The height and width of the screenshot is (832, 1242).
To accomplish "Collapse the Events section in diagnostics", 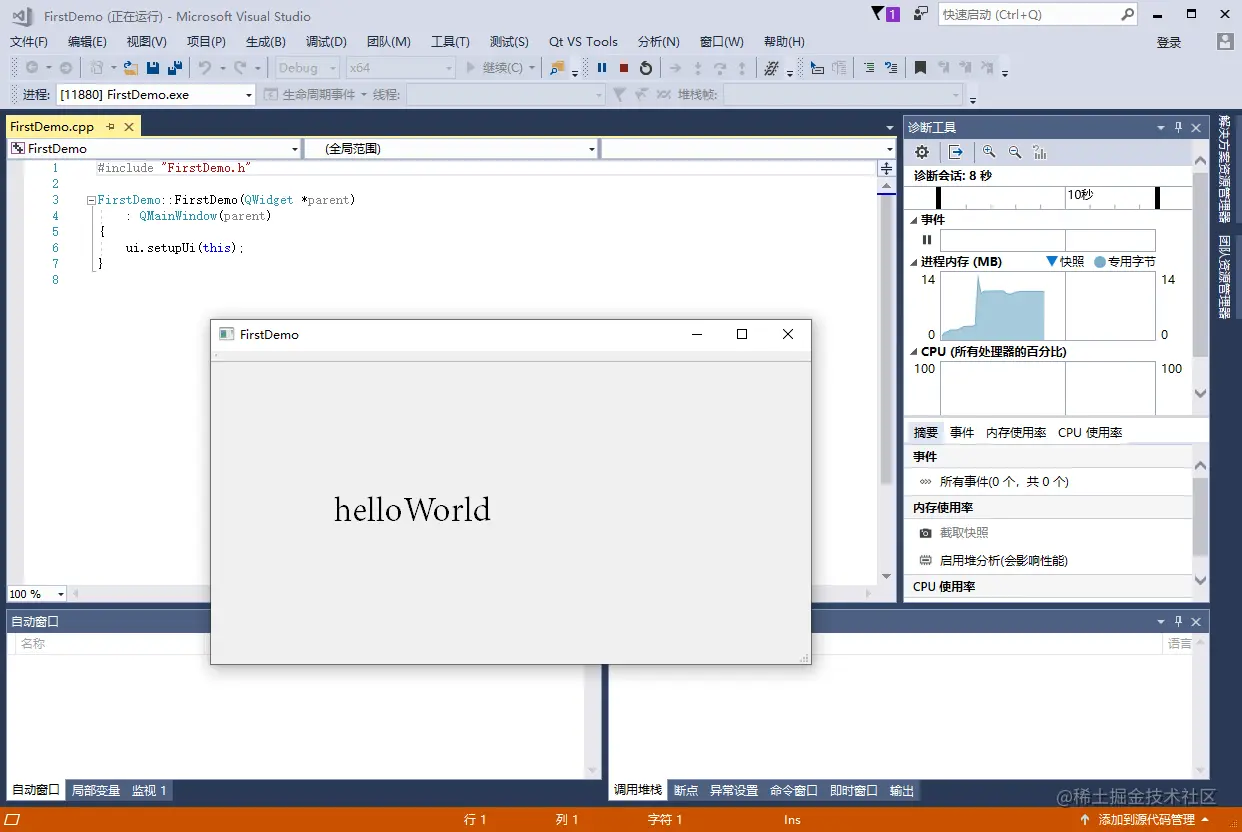I will [914, 219].
